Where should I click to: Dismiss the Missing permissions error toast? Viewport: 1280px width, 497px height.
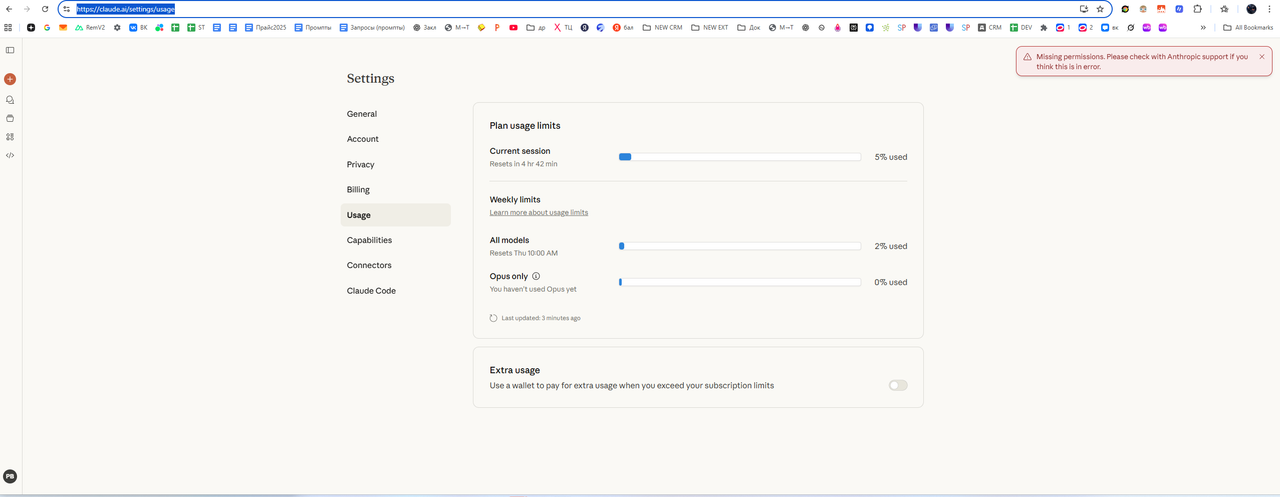pos(1262,57)
